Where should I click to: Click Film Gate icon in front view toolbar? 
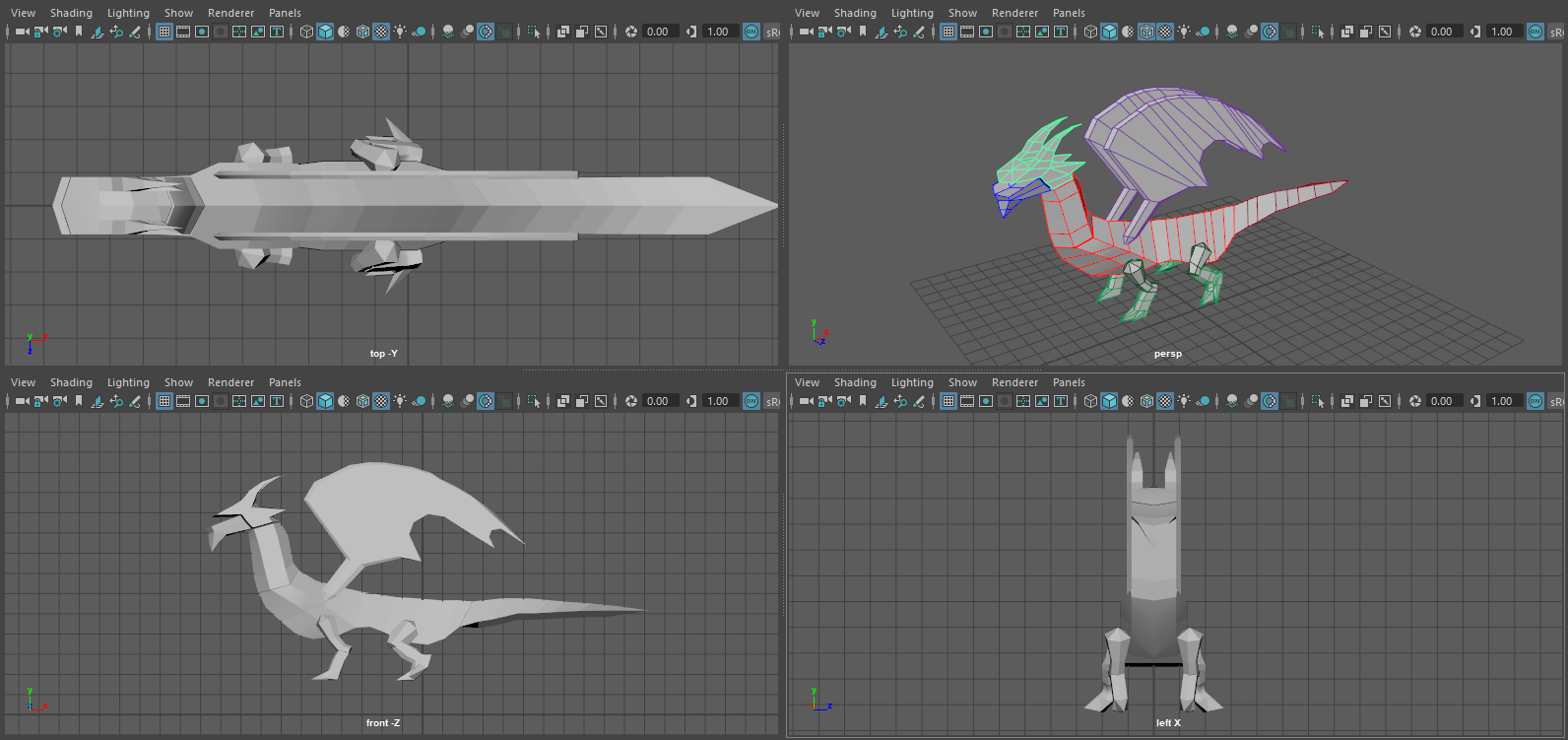183,401
